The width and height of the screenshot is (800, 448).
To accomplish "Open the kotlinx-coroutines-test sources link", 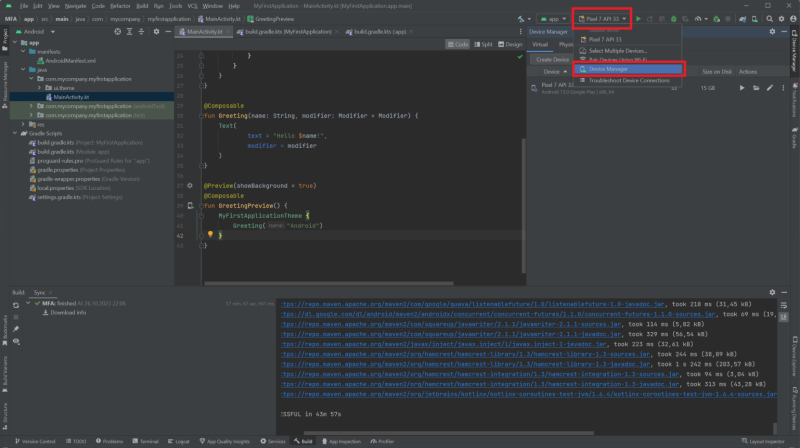I will pos(529,394).
